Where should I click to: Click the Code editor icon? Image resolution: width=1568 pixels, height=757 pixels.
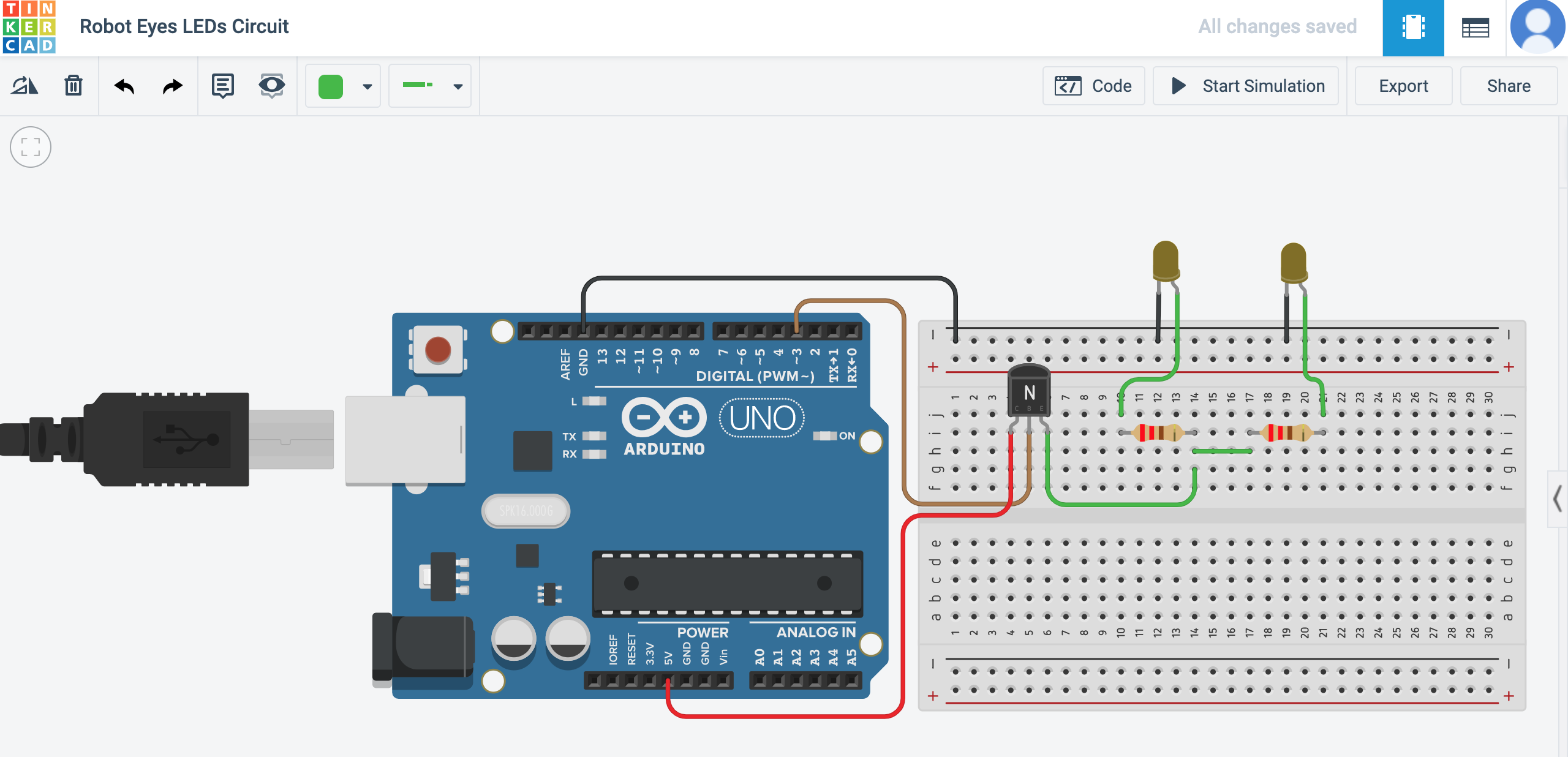point(1067,86)
